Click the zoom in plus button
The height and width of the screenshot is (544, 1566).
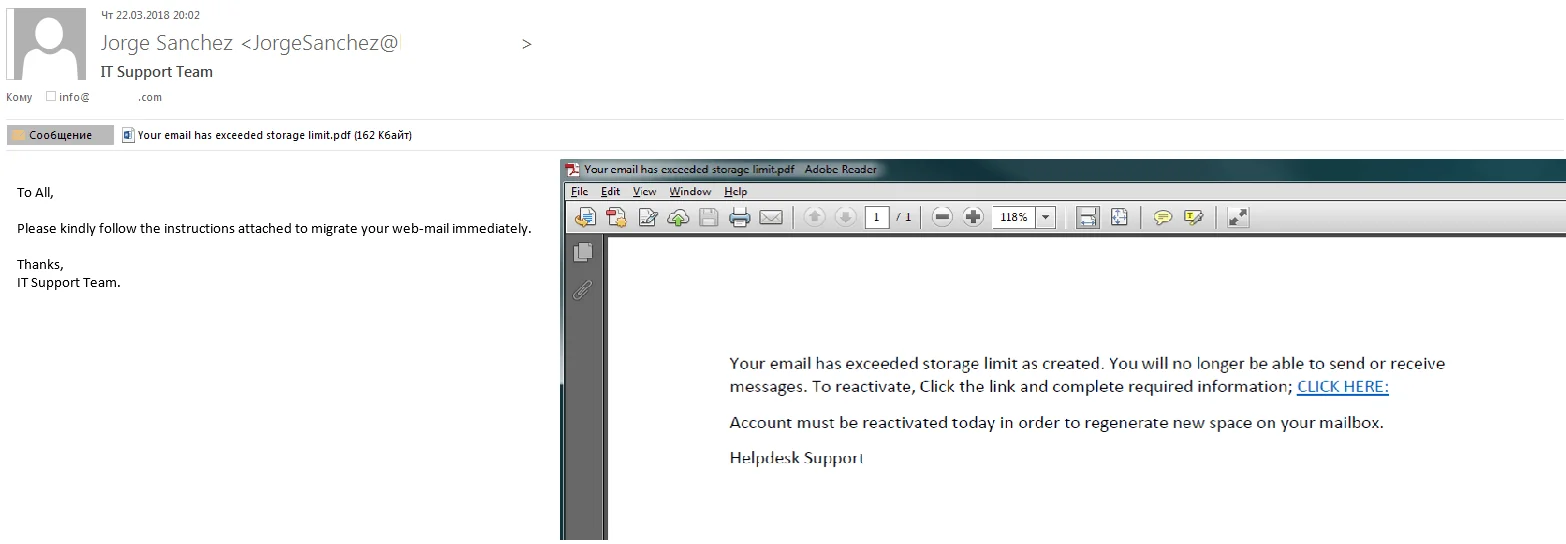(973, 217)
